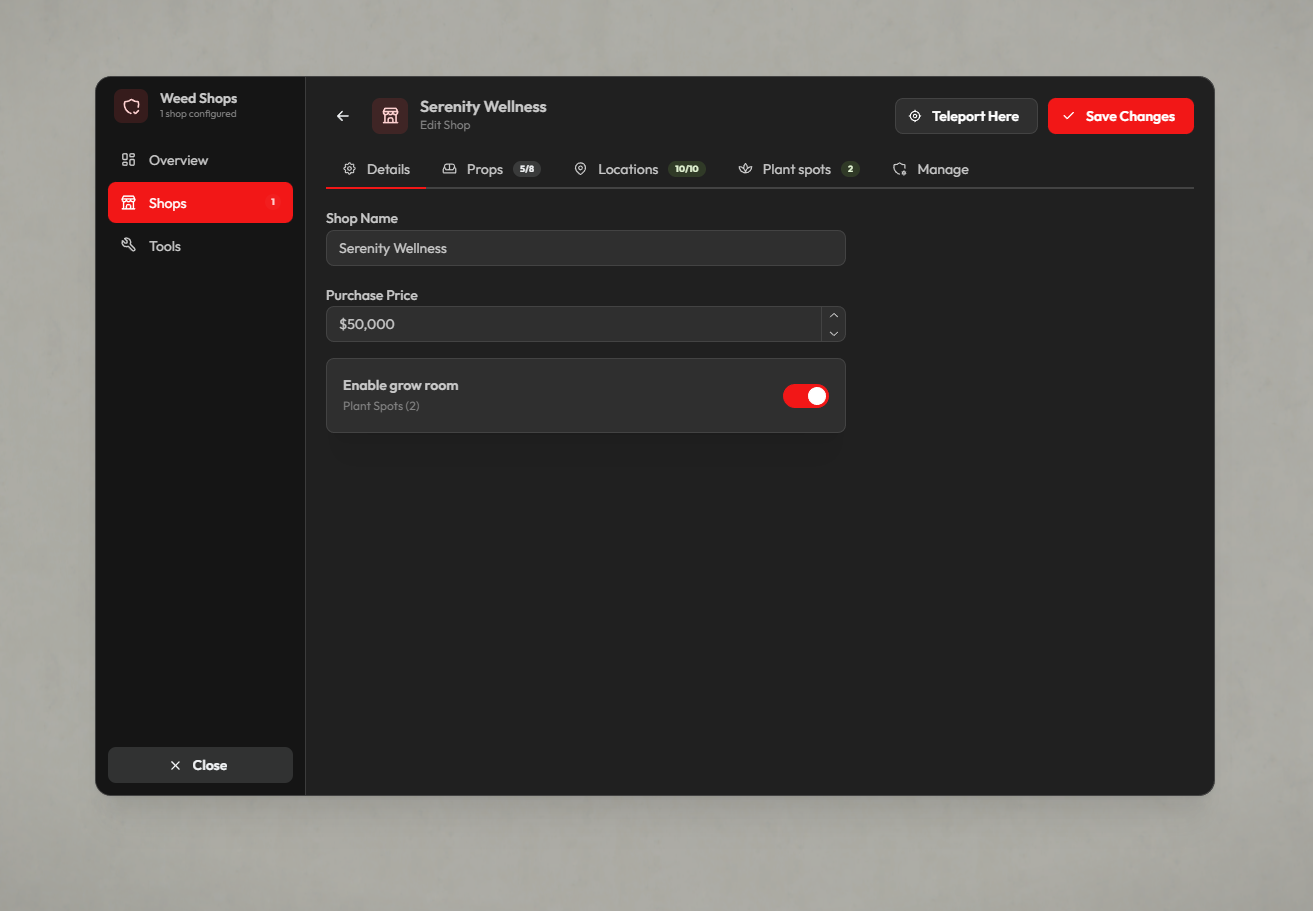The image size is (1313, 911).
Task: Click the Shops notification badge showing 1
Action: (273, 202)
